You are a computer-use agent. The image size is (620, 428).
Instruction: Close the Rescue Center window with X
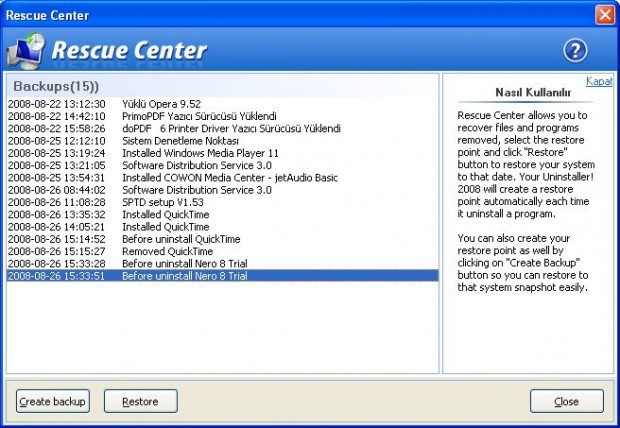pyautogui.click(x=605, y=15)
